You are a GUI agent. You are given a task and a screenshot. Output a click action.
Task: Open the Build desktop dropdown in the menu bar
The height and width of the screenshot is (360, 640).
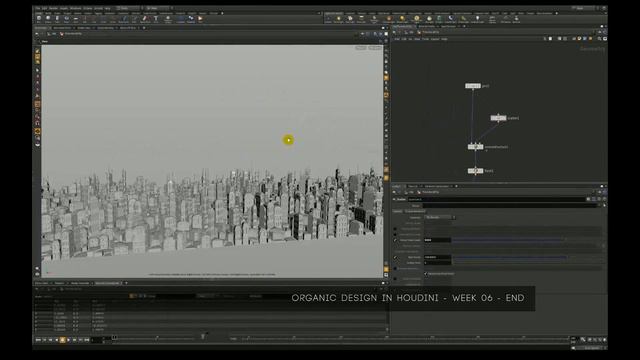(129, 8)
